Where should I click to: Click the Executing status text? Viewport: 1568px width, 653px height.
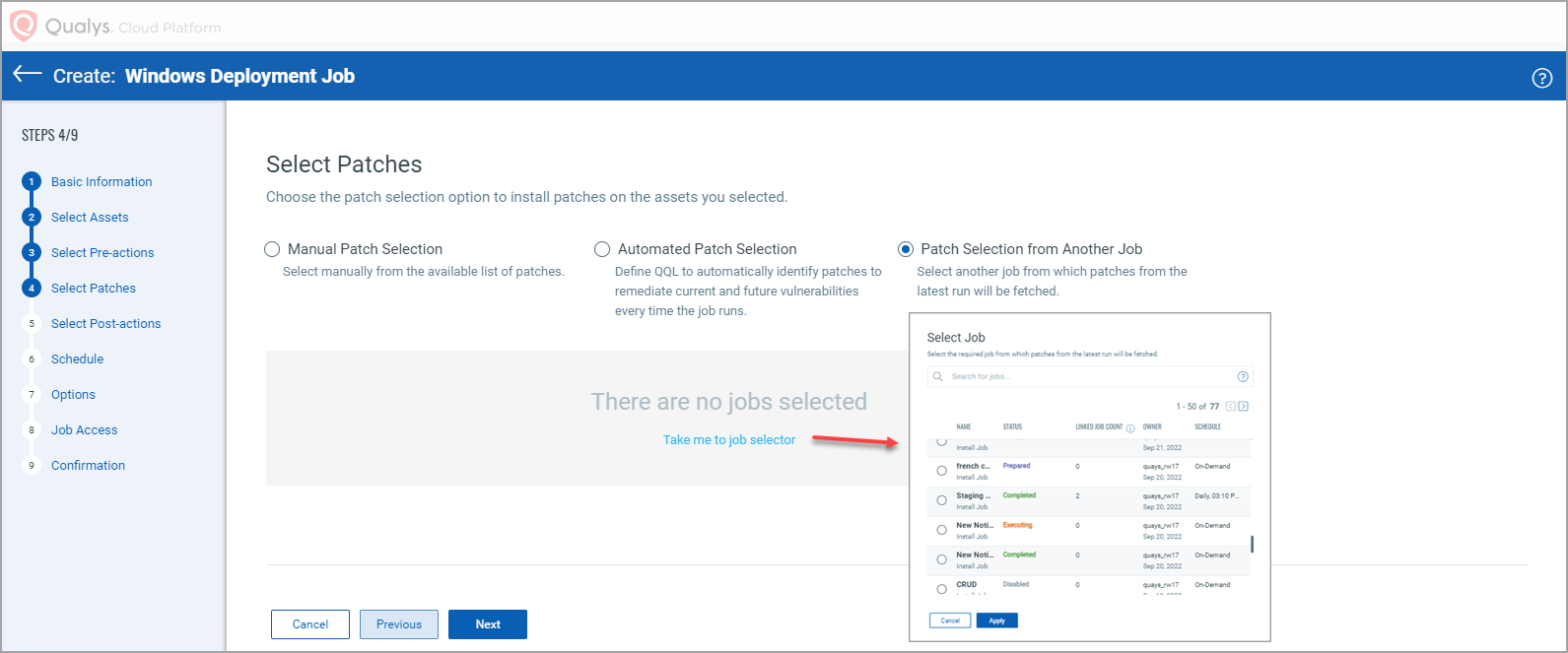click(1017, 525)
